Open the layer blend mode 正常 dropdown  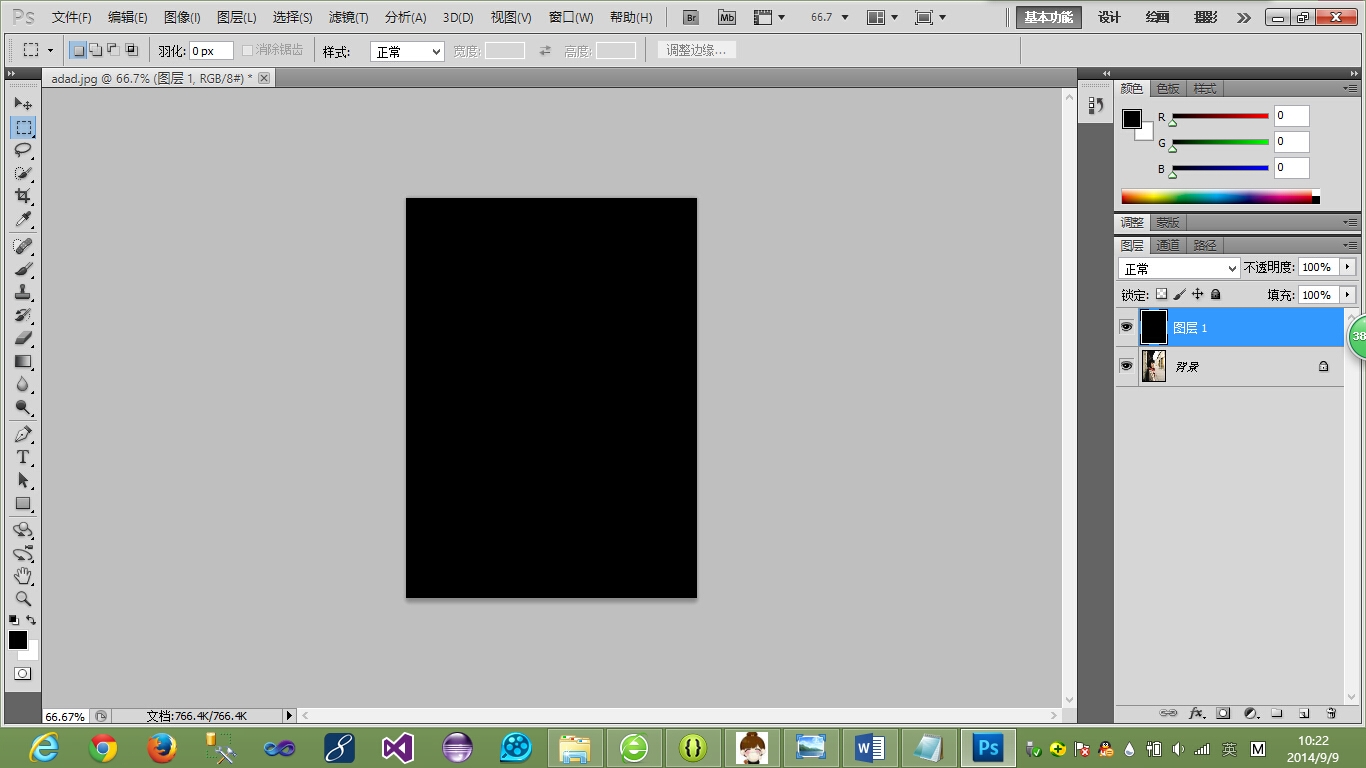point(1179,268)
